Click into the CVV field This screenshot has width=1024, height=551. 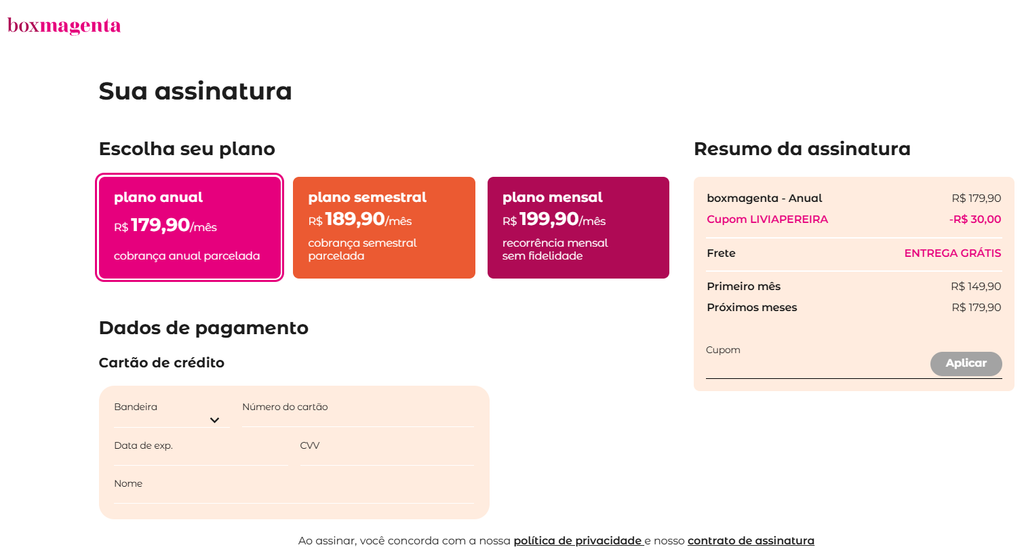pos(387,453)
